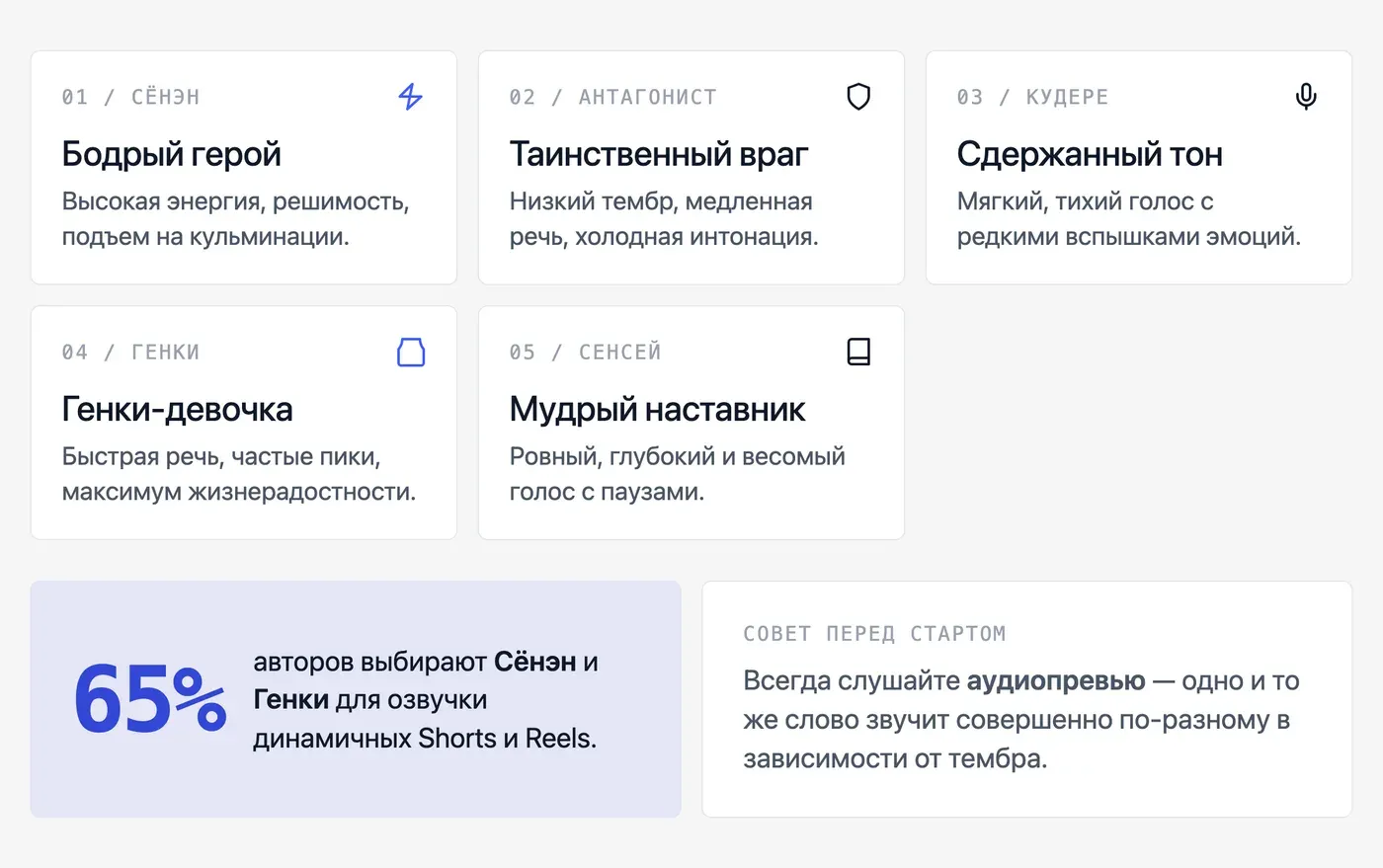This screenshot has height=868, width=1383.
Task: Select the Мудрый наставник heading
Action: tap(657, 409)
